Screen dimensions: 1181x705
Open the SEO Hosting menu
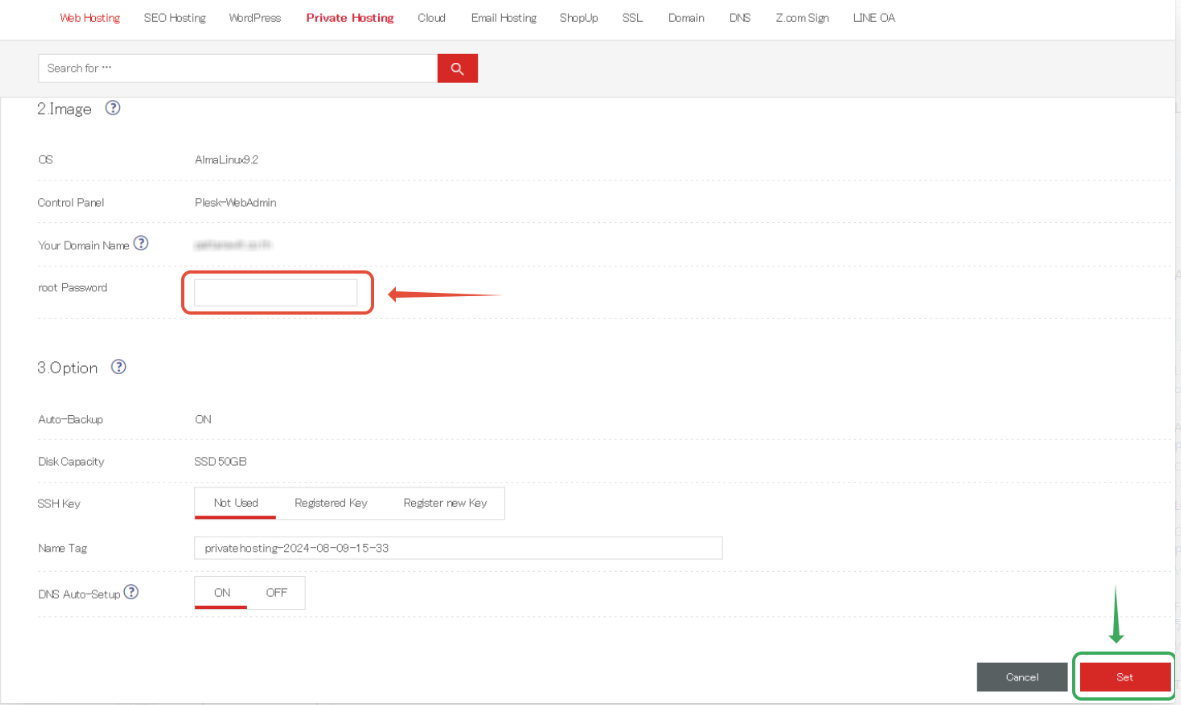175,18
